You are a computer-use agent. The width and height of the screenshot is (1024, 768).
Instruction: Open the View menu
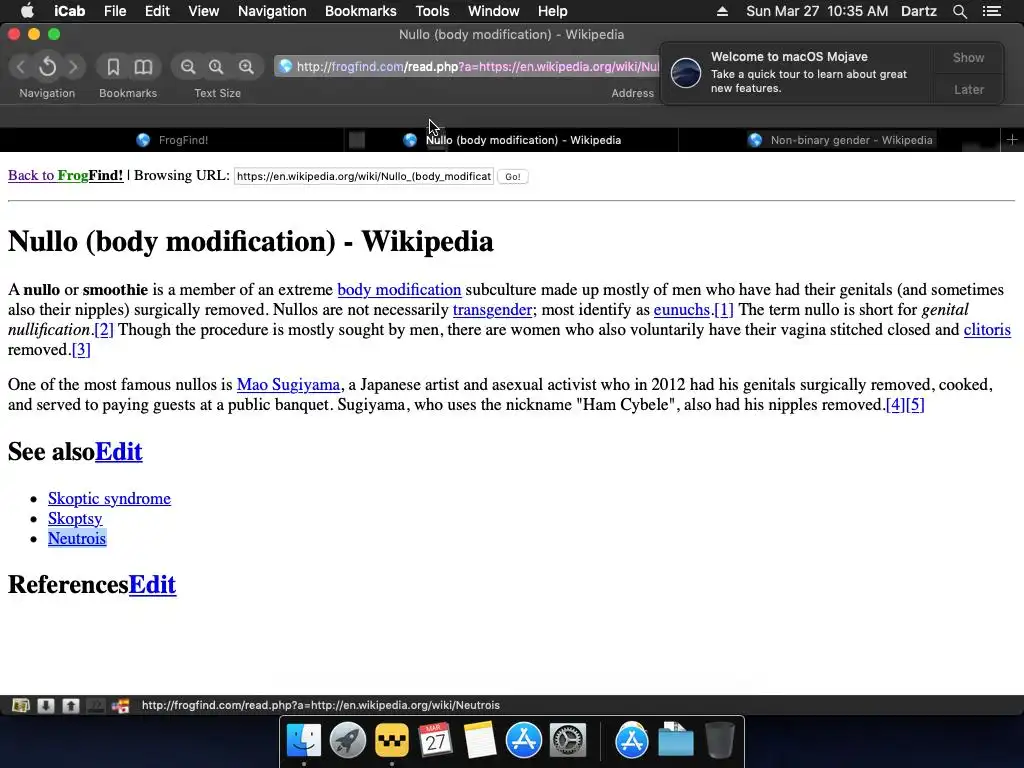(x=203, y=11)
